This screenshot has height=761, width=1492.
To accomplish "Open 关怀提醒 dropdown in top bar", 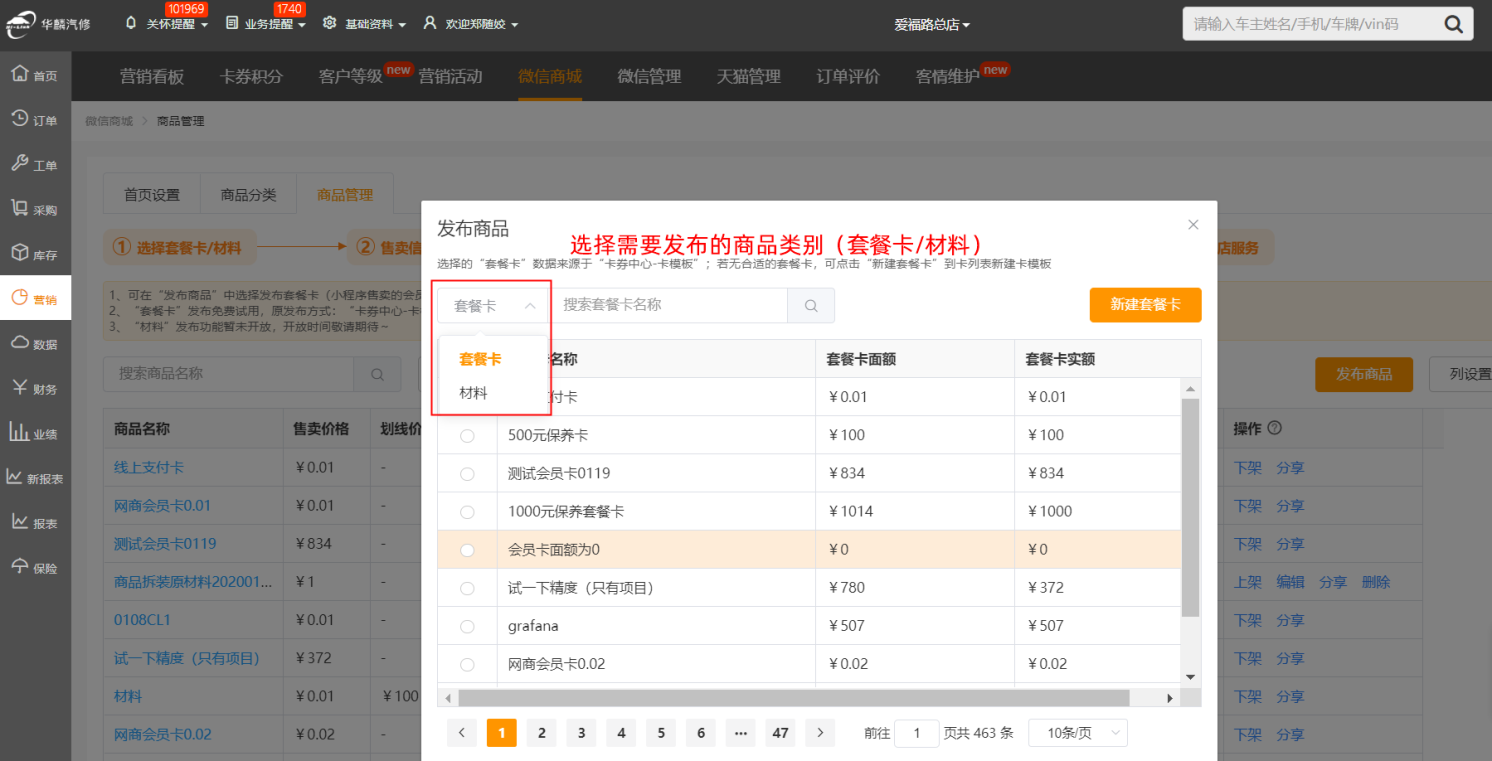I will point(167,24).
